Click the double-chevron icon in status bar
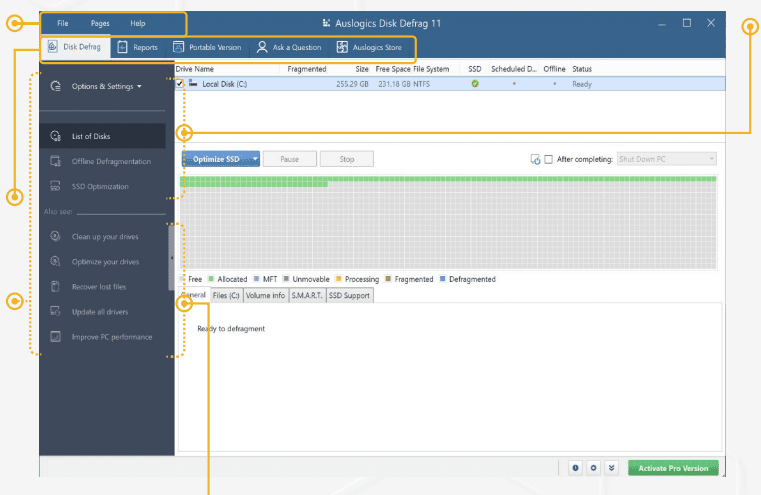This screenshot has width=761, height=495. (x=612, y=468)
